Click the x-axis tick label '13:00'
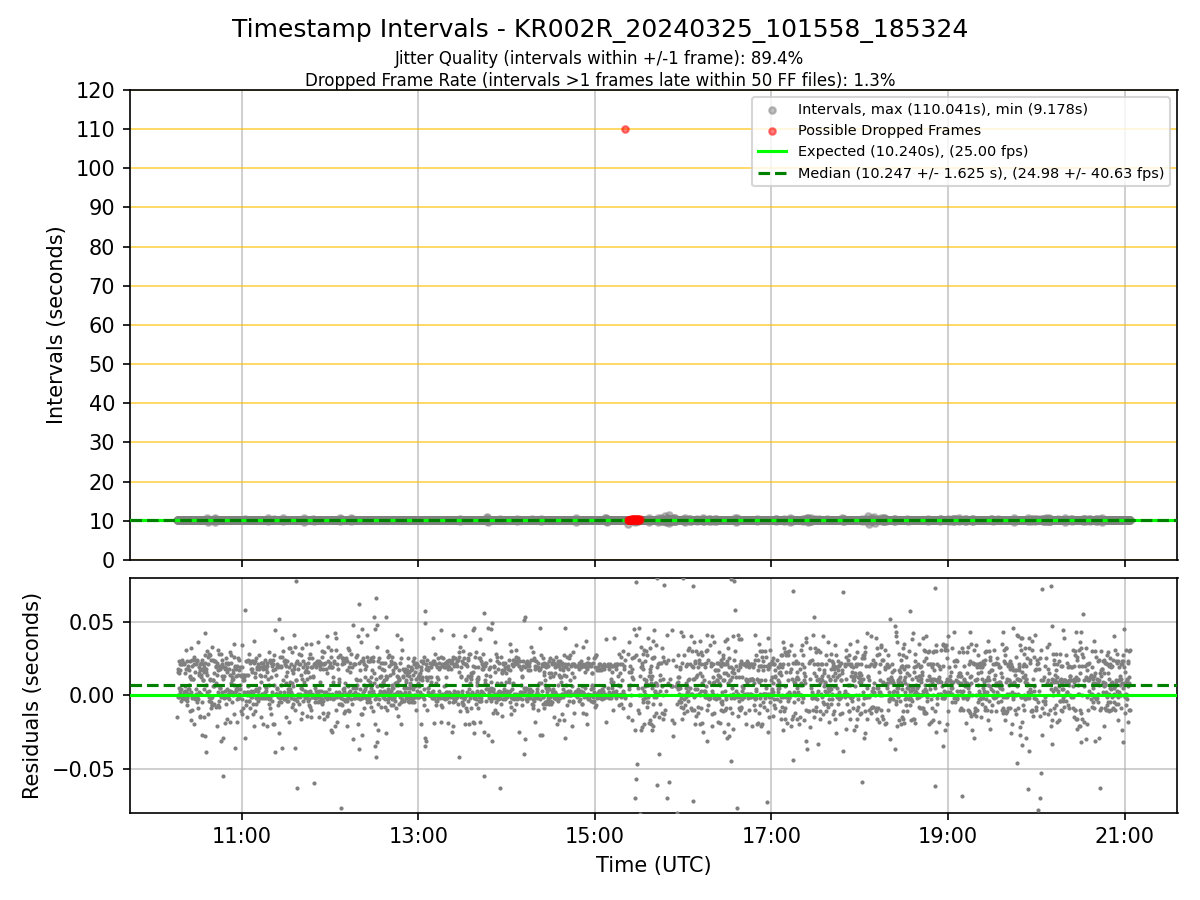Viewport: 1200px width, 900px height. tap(418, 834)
